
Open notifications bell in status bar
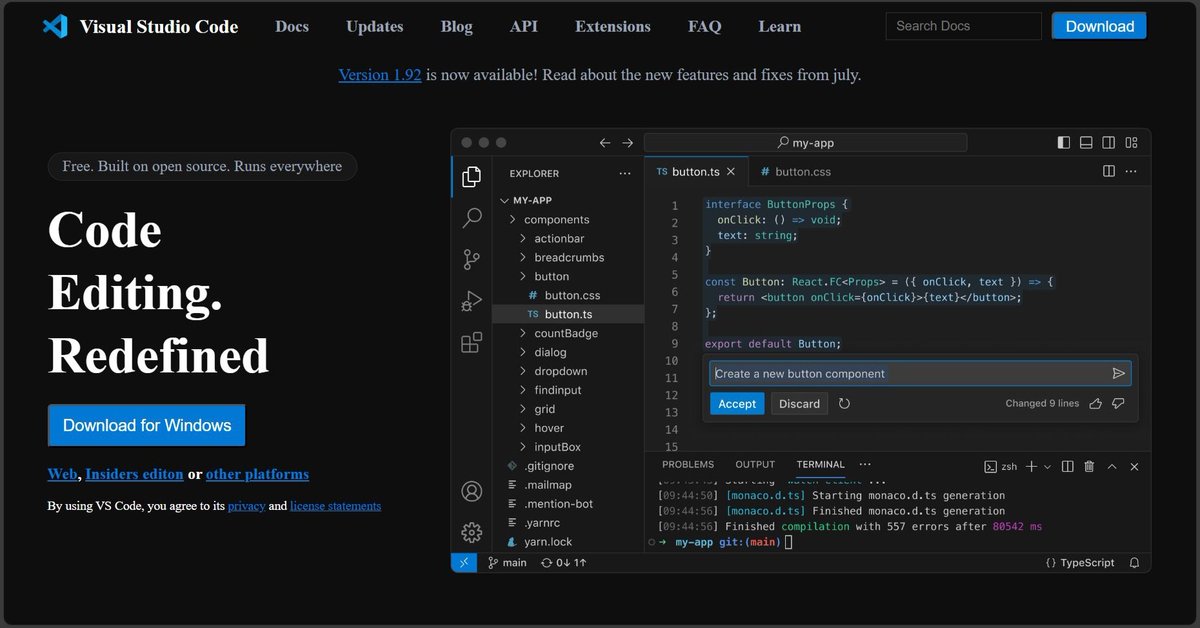(x=1135, y=563)
